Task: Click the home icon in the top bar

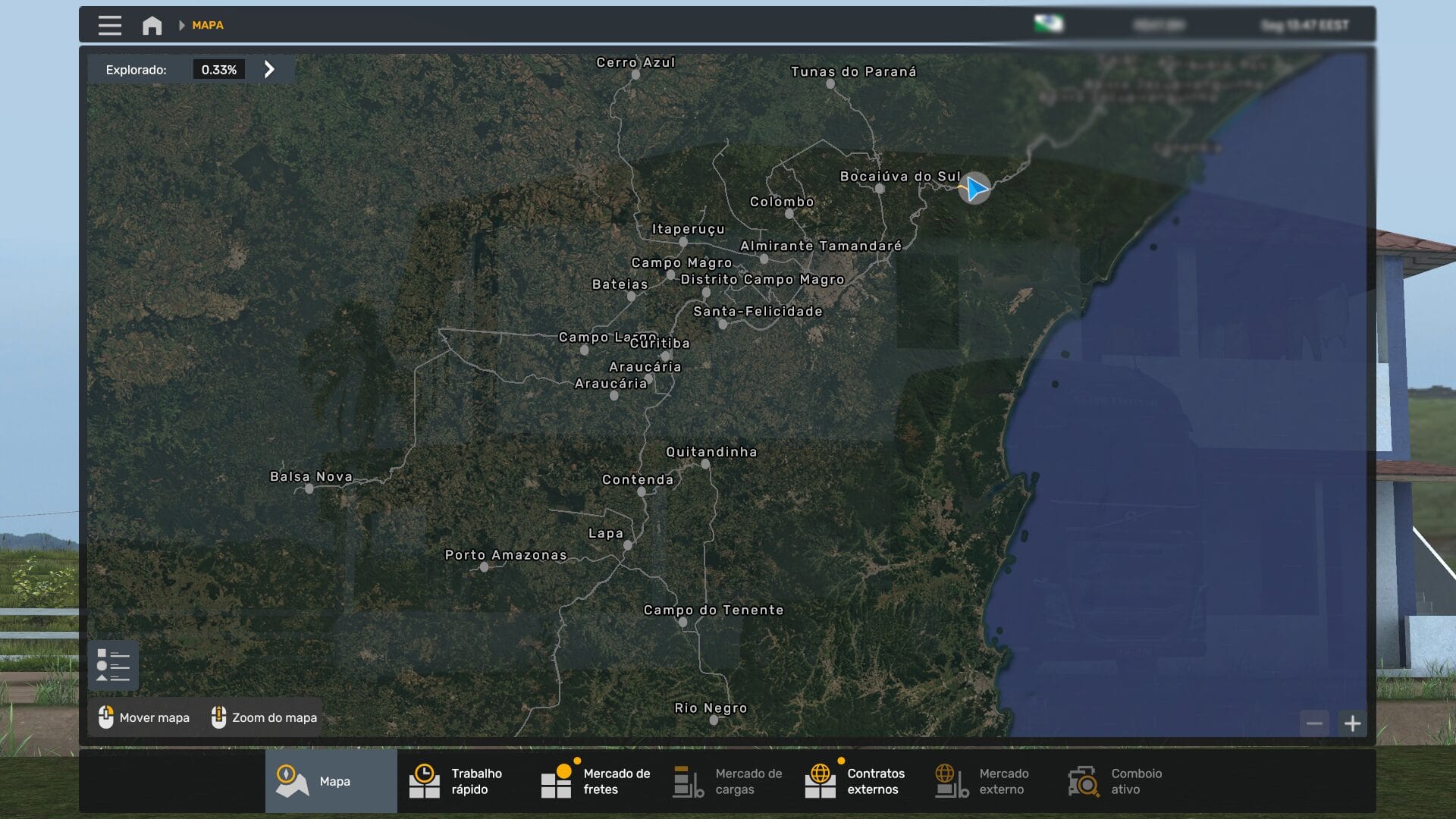Action: click(x=152, y=25)
